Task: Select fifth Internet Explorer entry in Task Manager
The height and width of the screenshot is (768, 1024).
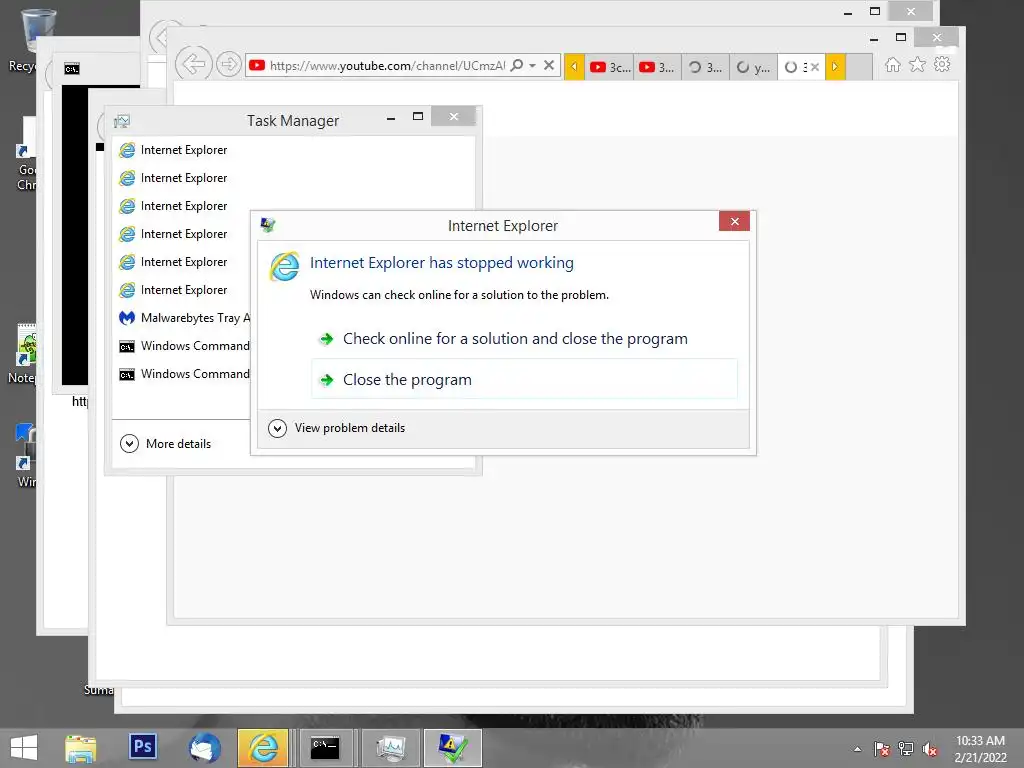Action: pos(183,262)
